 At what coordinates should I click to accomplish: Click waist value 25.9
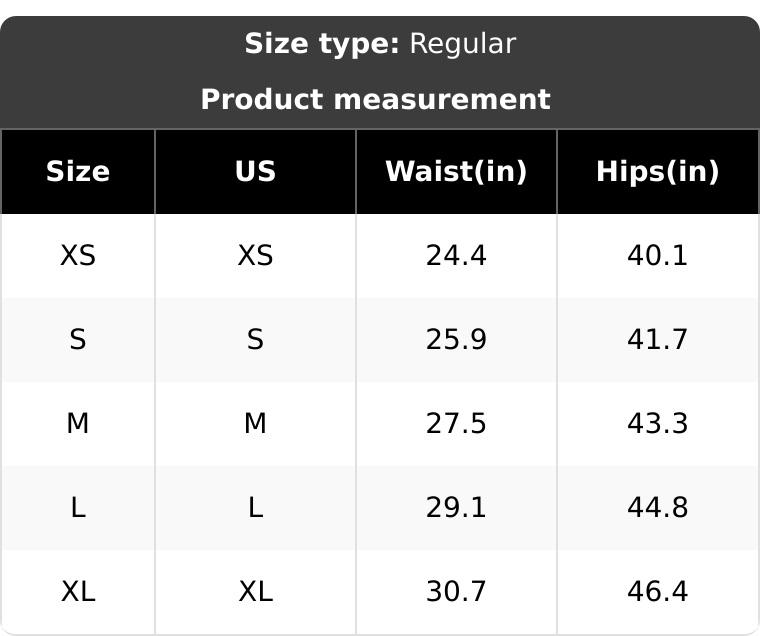coord(456,340)
